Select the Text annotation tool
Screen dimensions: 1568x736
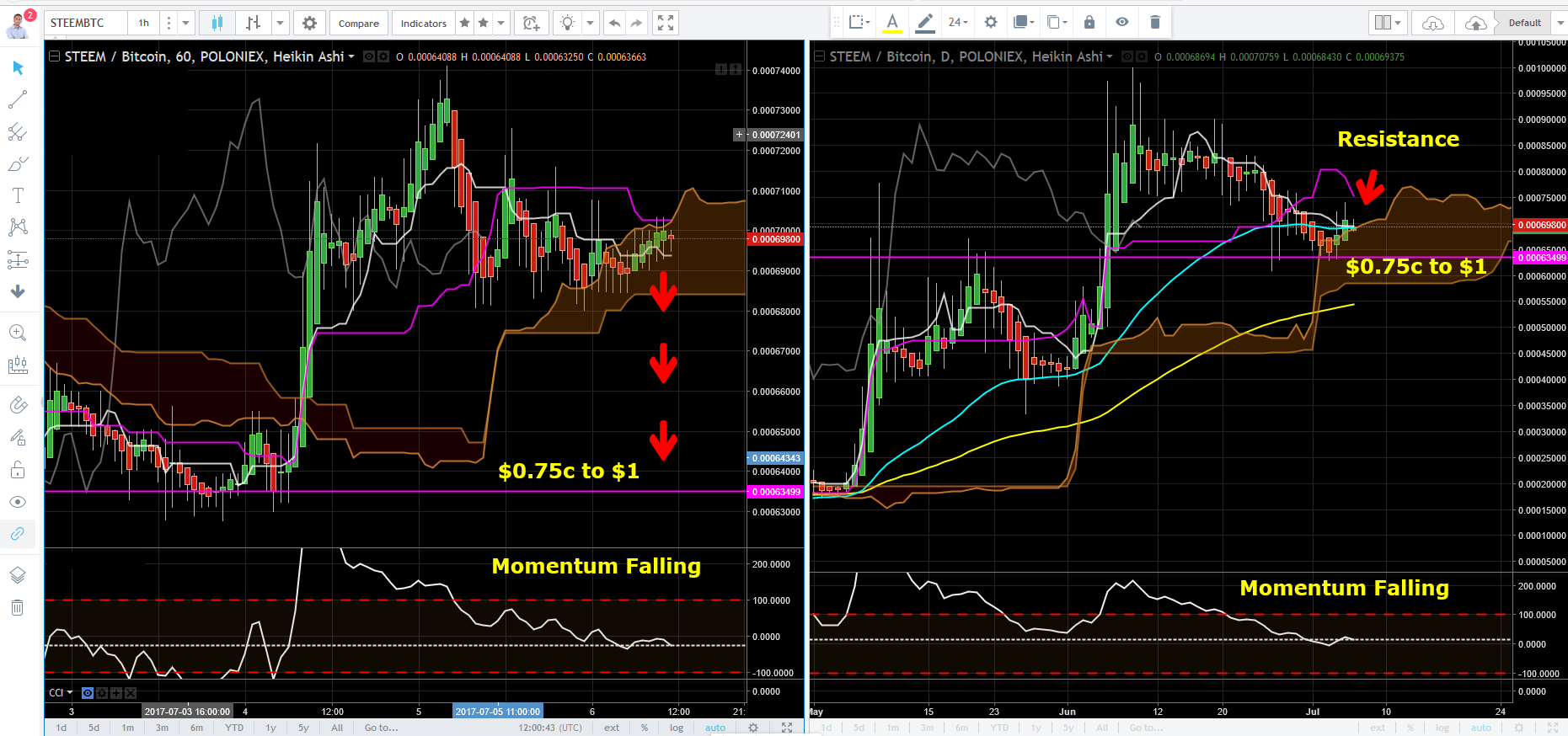(x=18, y=195)
